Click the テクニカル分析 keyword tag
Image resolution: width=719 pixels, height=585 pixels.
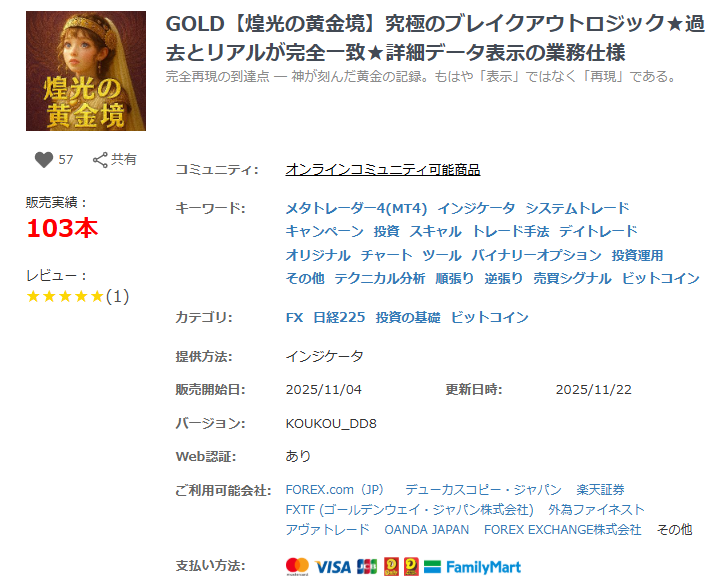coord(379,278)
